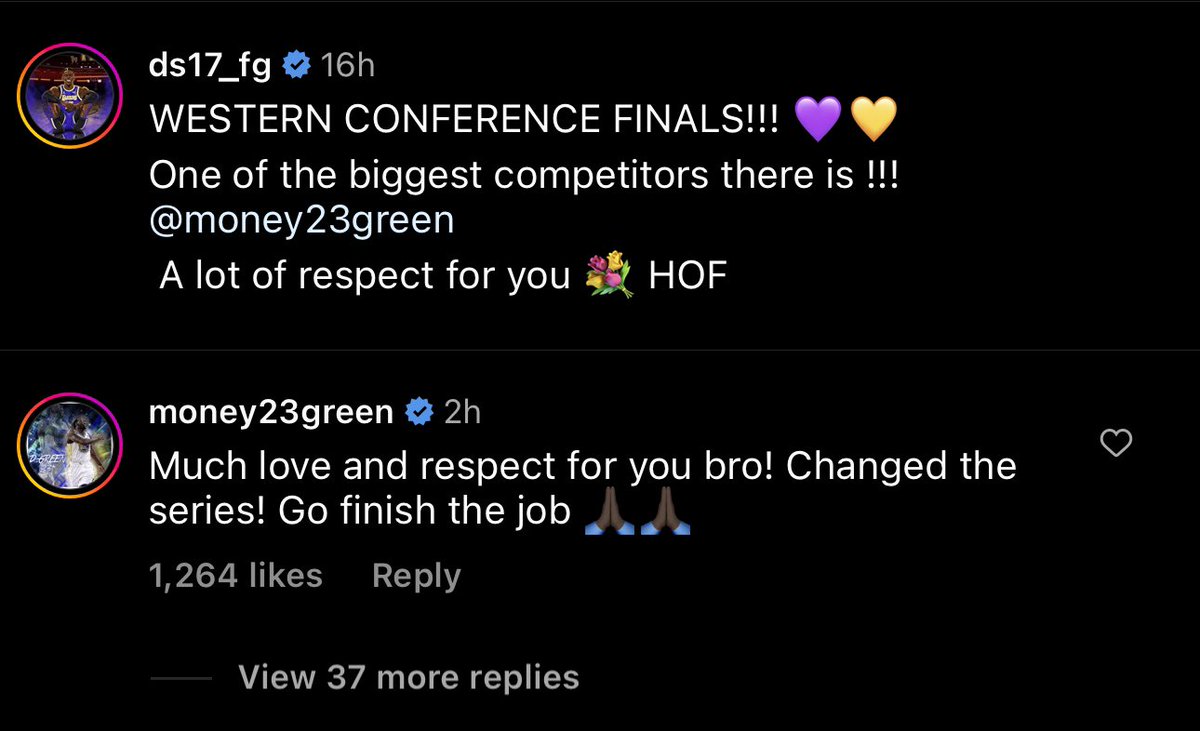1200x731 pixels.
Task: Like the money23green reply with heart icon
Action: [1115, 442]
